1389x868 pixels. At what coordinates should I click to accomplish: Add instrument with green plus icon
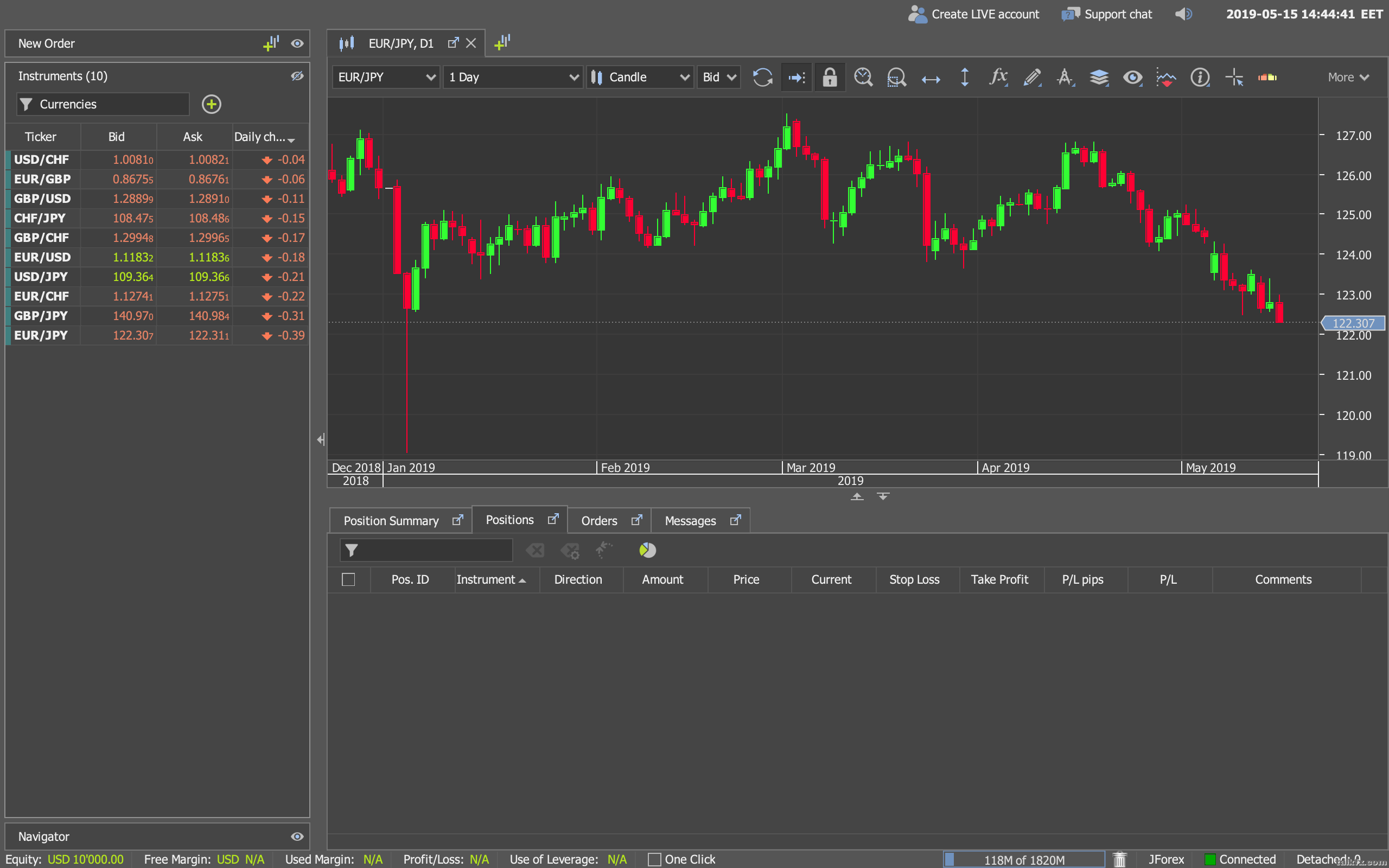click(211, 104)
